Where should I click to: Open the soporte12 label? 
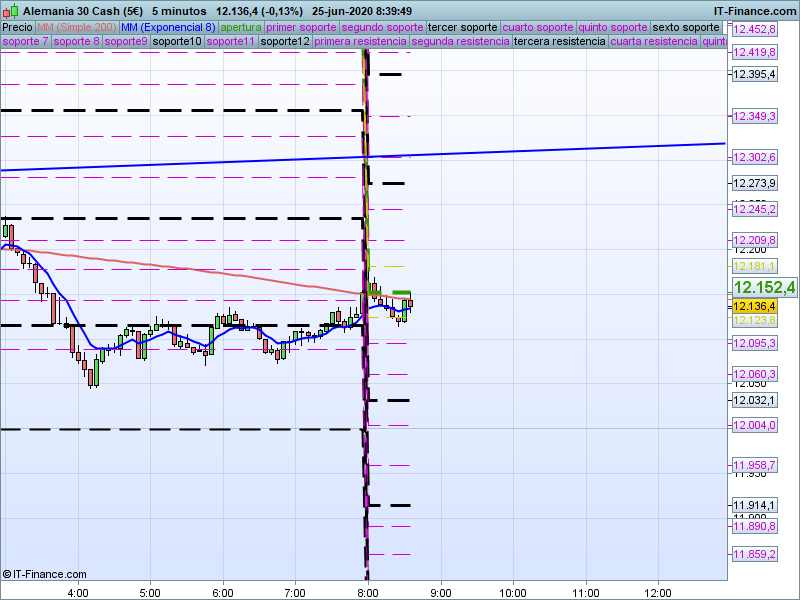click(x=285, y=41)
